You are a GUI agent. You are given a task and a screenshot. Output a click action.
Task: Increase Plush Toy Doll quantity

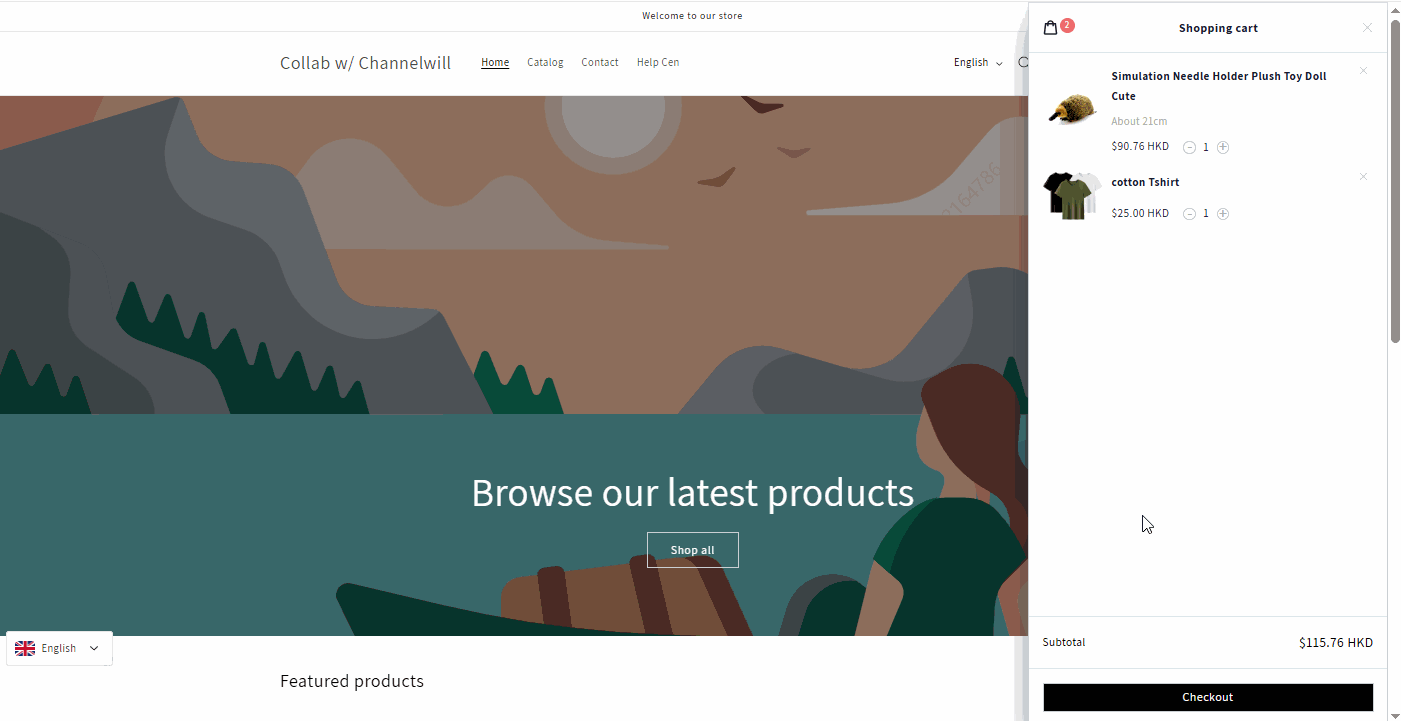(1223, 147)
